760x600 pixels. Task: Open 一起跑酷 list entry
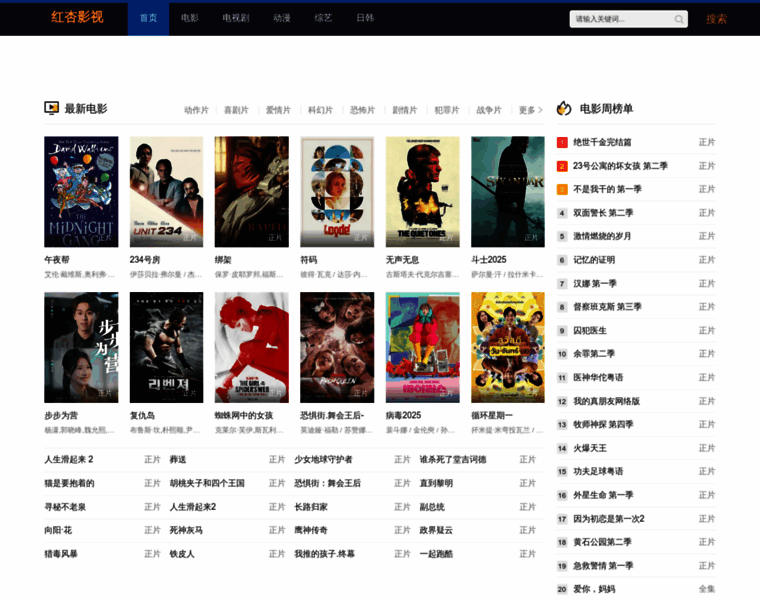click(x=436, y=554)
